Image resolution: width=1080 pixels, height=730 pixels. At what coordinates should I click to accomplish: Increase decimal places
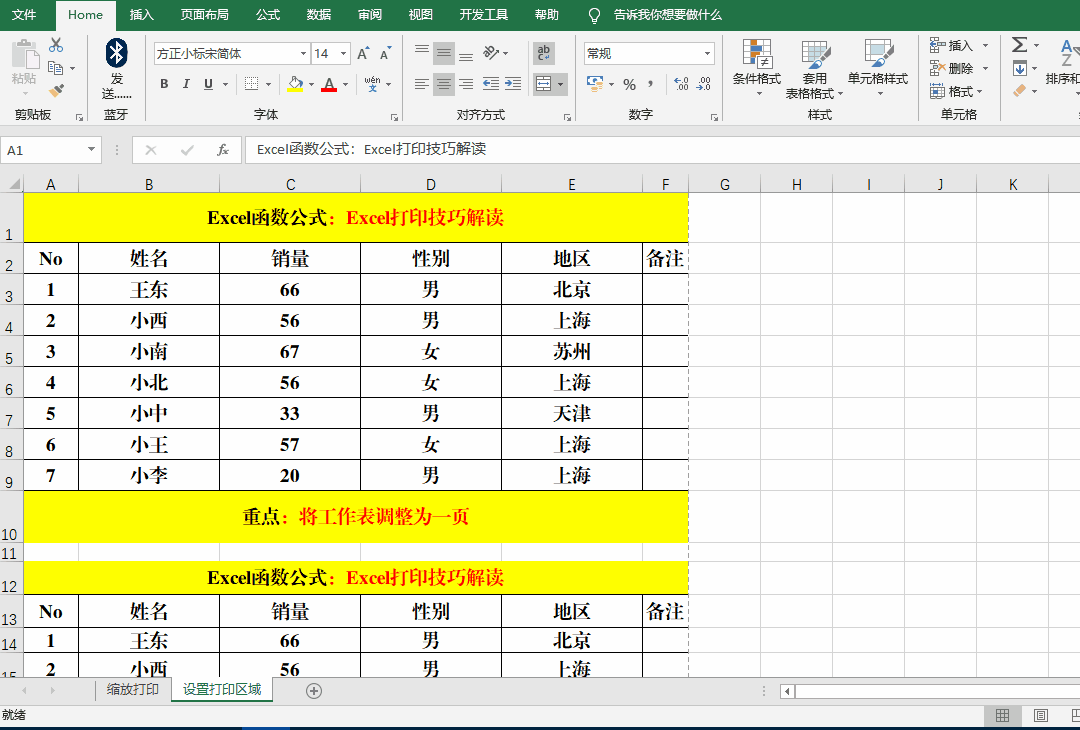[681, 84]
